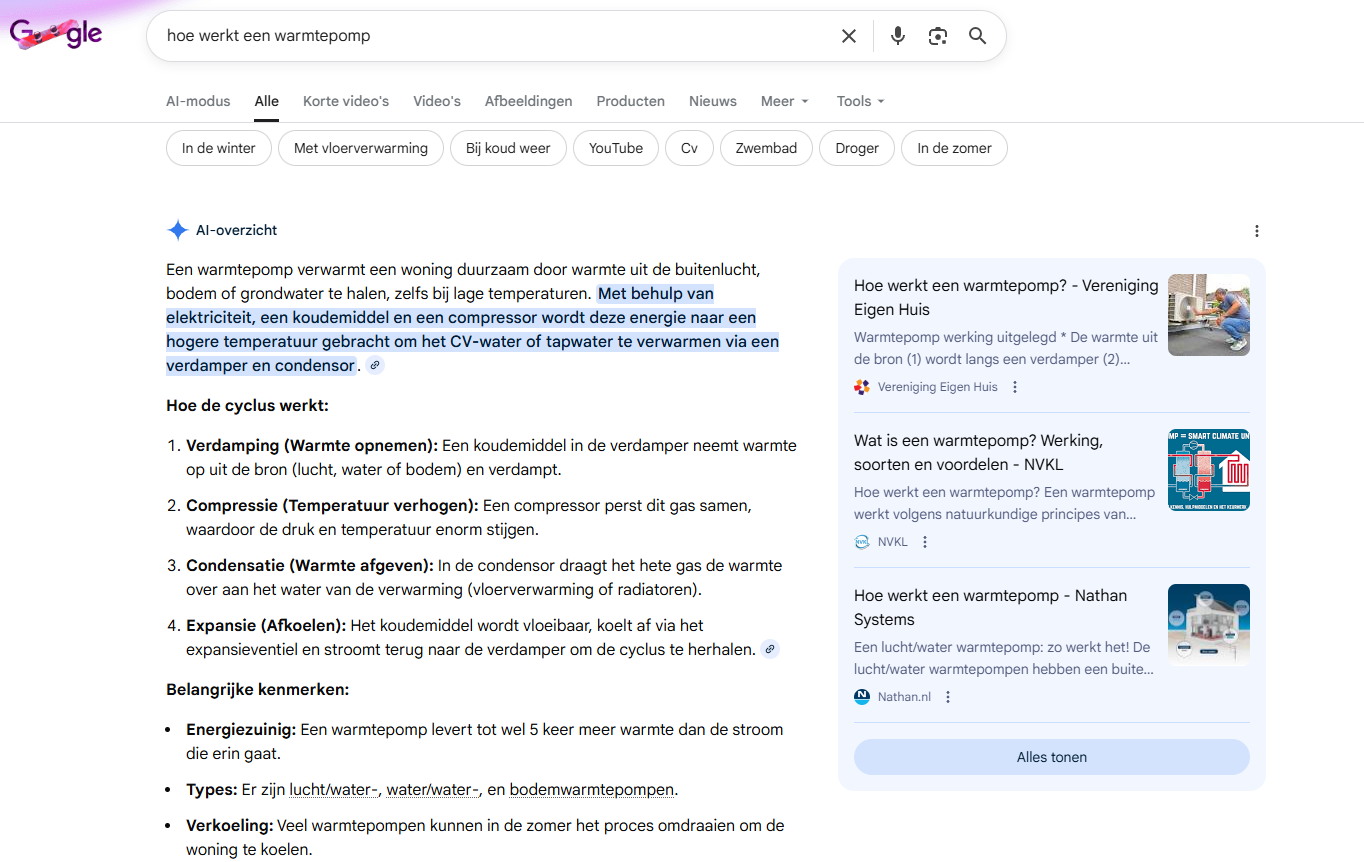Click the magnifier icon to search
Image resolution: width=1364 pixels, height=862 pixels.
click(977, 35)
